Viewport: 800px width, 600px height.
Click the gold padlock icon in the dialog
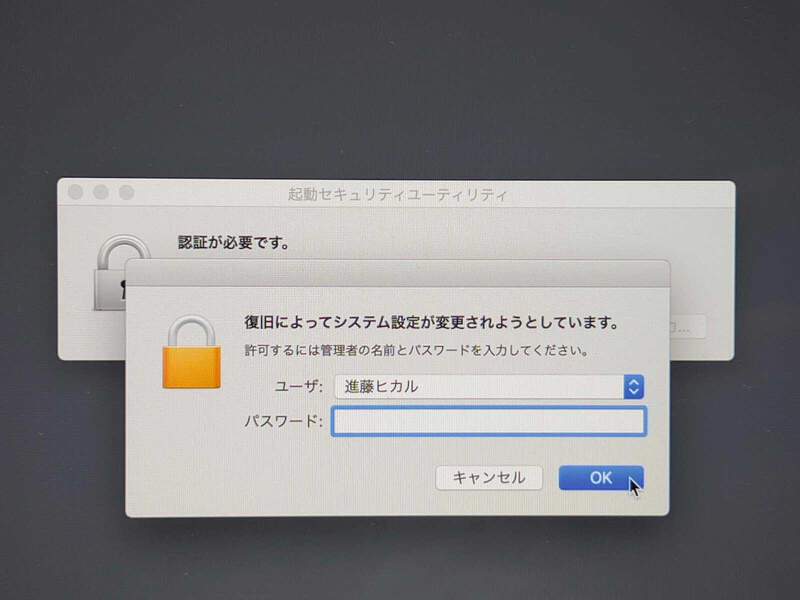tap(192, 353)
